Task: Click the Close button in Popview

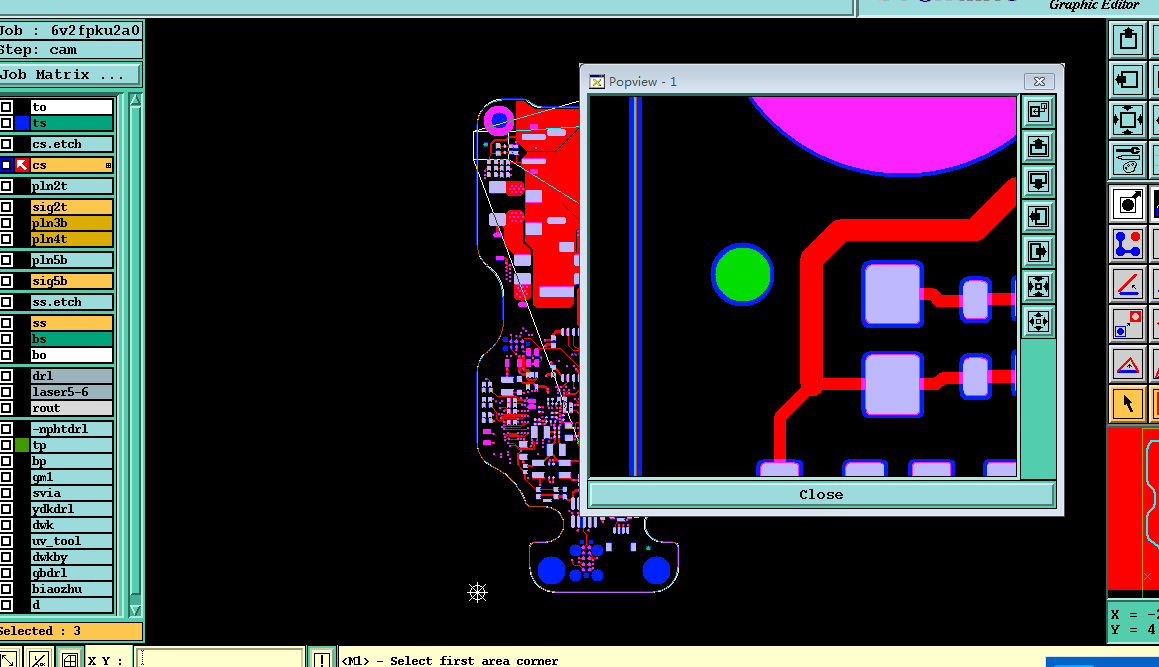Action: 821,495
